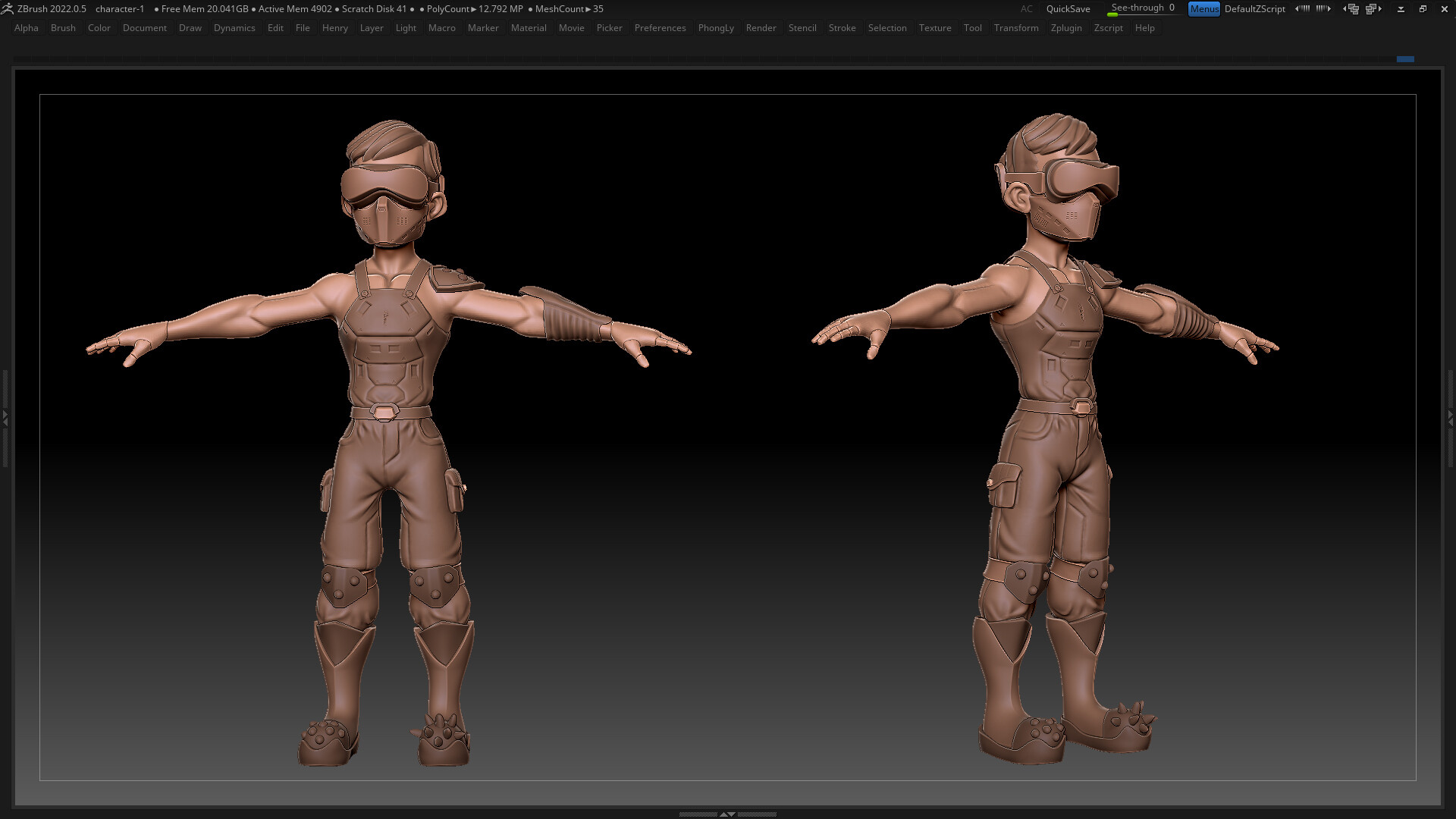Expand the left tray divider
Viewport: 1456px width, 819px height.
5,417
